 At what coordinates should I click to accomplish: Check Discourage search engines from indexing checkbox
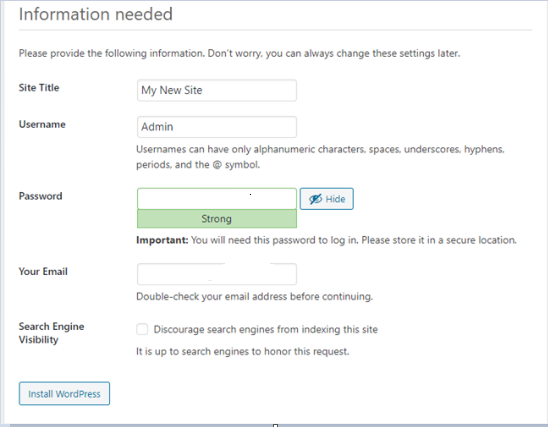pos(142,329)
